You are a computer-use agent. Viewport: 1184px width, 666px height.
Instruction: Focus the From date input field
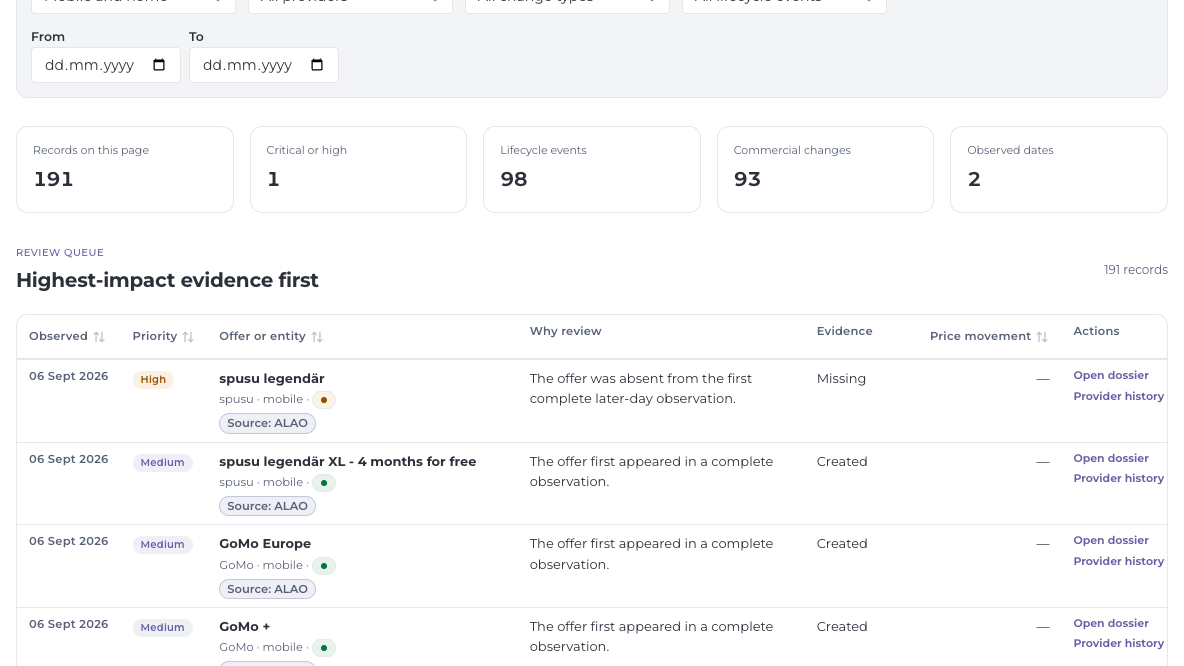(106, 65)
